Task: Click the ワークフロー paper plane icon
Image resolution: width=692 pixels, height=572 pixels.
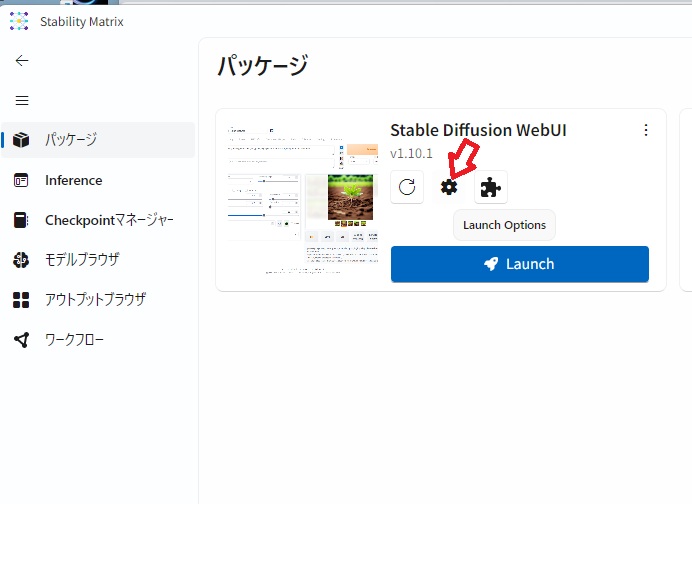Action: pyautogui.click(x=22, y=340)
